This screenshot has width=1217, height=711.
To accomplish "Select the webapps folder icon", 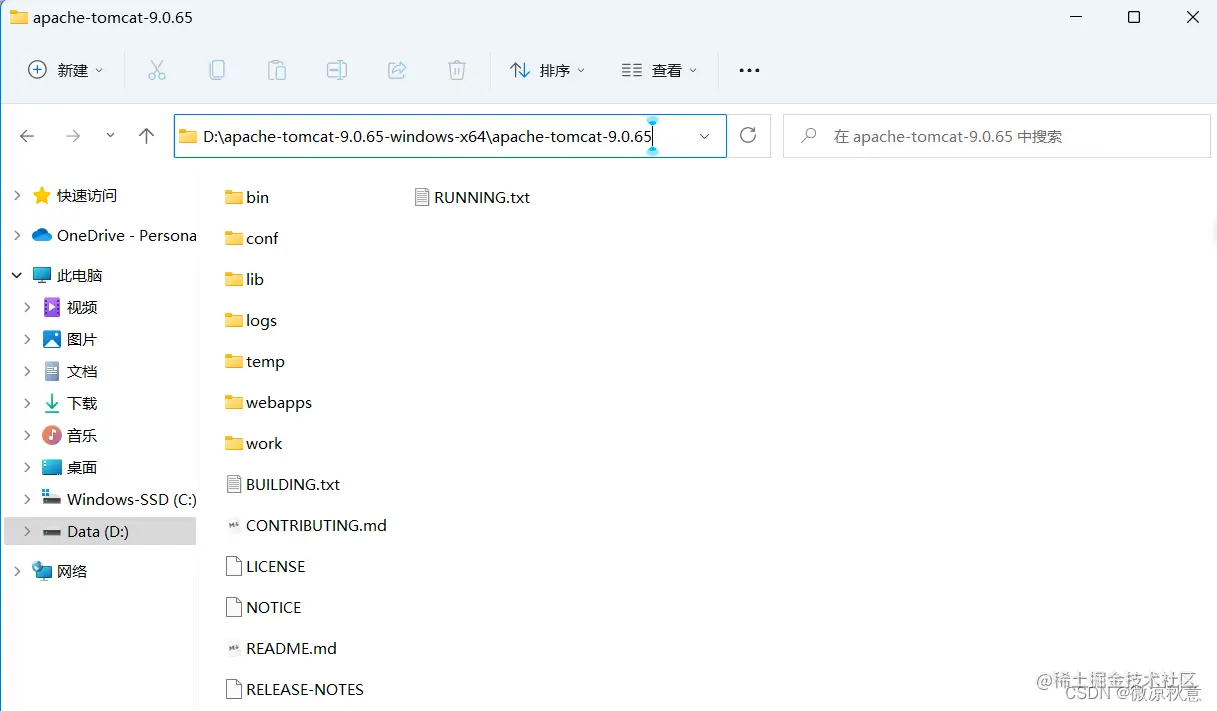I will [234, 402].
